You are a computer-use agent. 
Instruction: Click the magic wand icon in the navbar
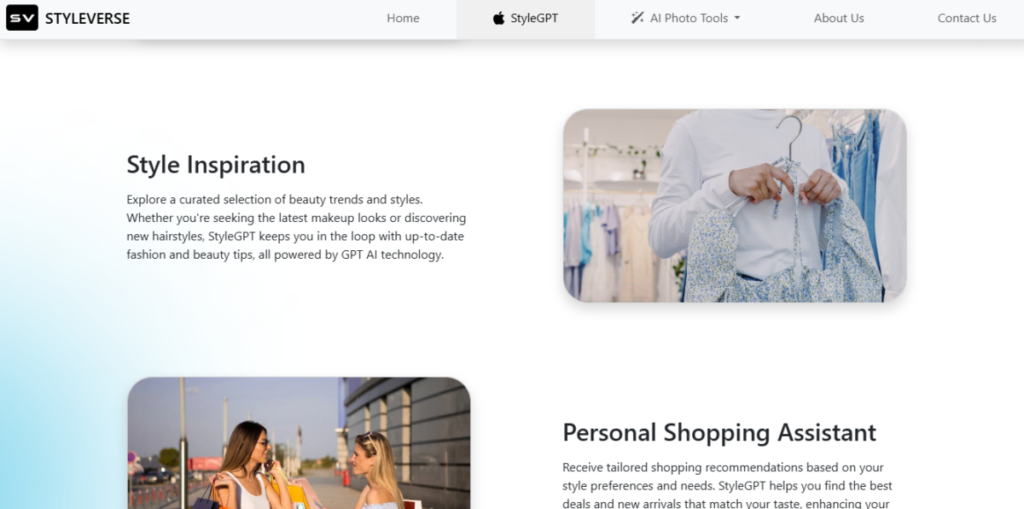tap(637, 18)
